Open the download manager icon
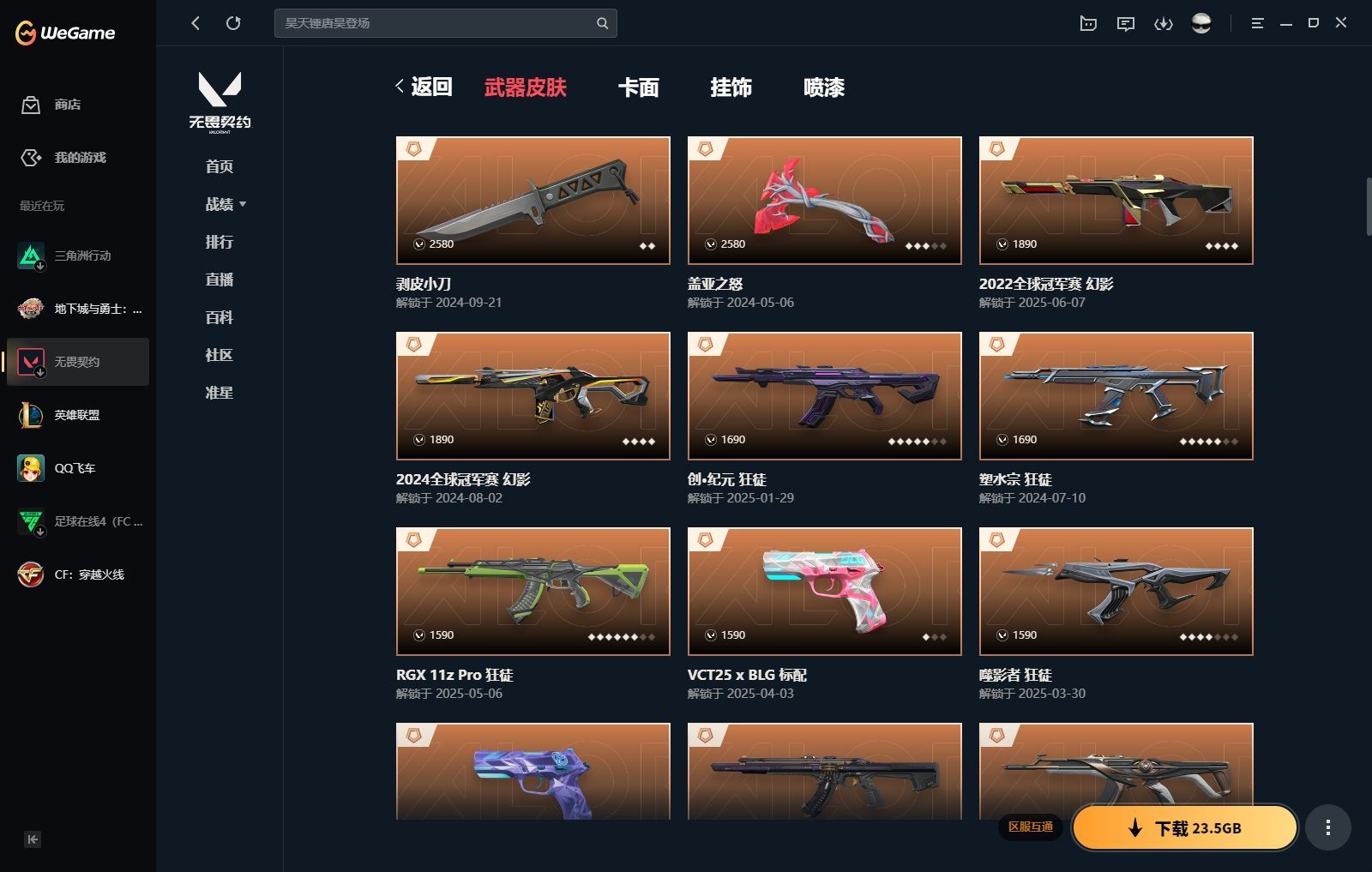Viewport: 1372px width, 872px height. coord(1164,23)
